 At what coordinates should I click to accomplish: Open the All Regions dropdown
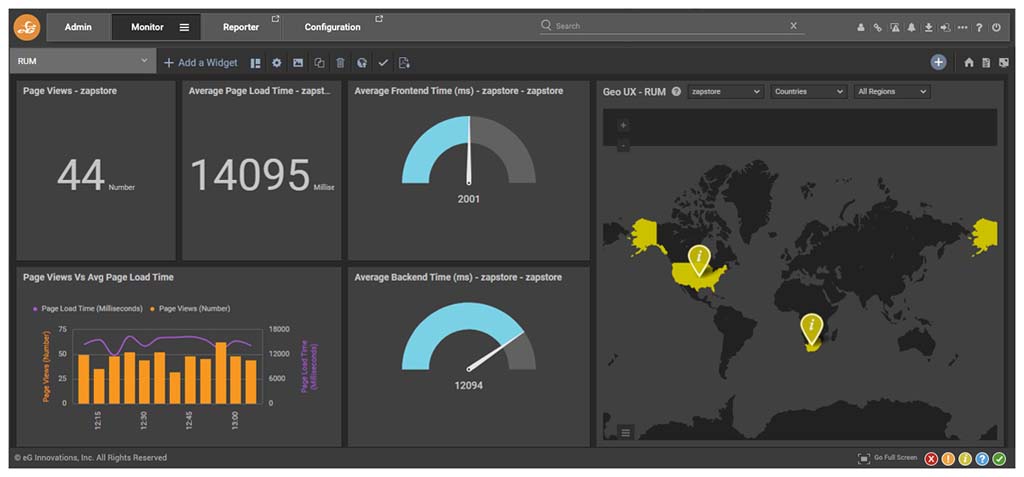click(891, 92)
